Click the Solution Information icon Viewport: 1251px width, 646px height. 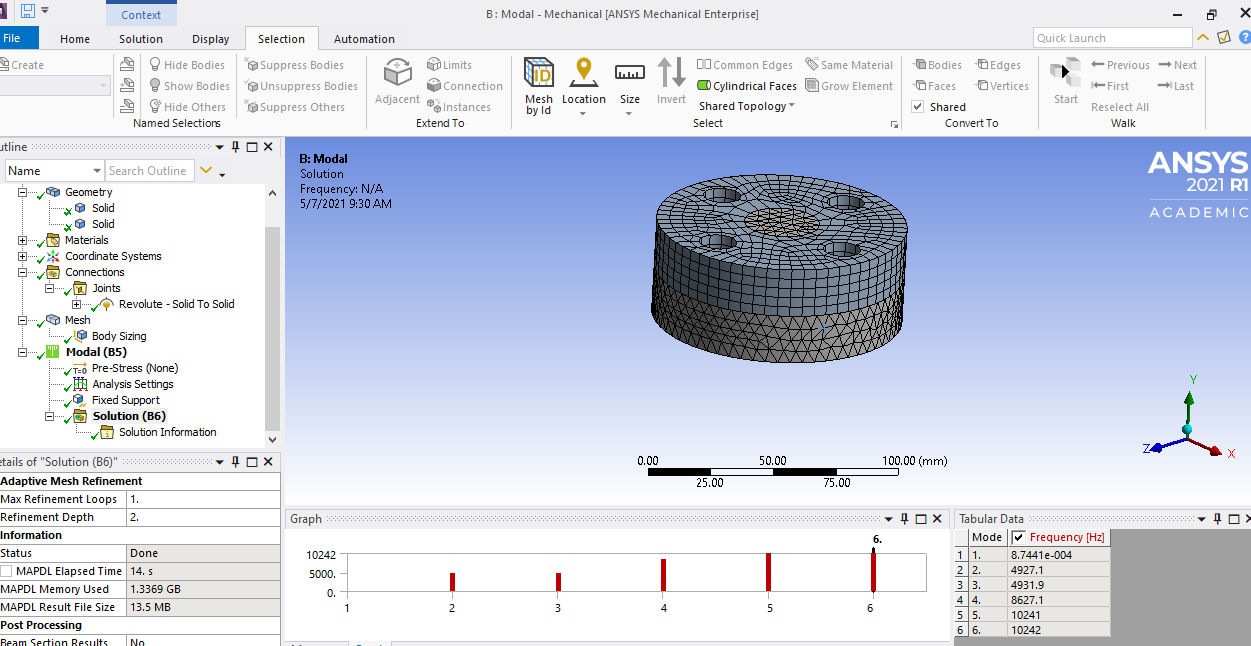[x=107, y=432]
